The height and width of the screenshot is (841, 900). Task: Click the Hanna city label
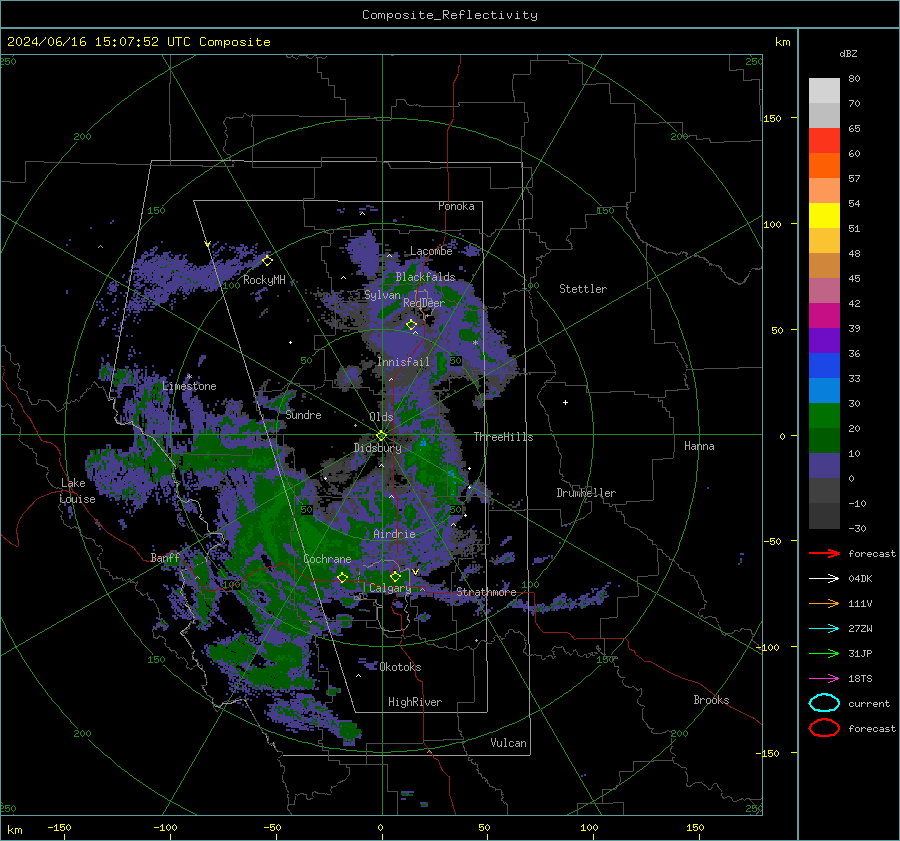tap(699, 446)
